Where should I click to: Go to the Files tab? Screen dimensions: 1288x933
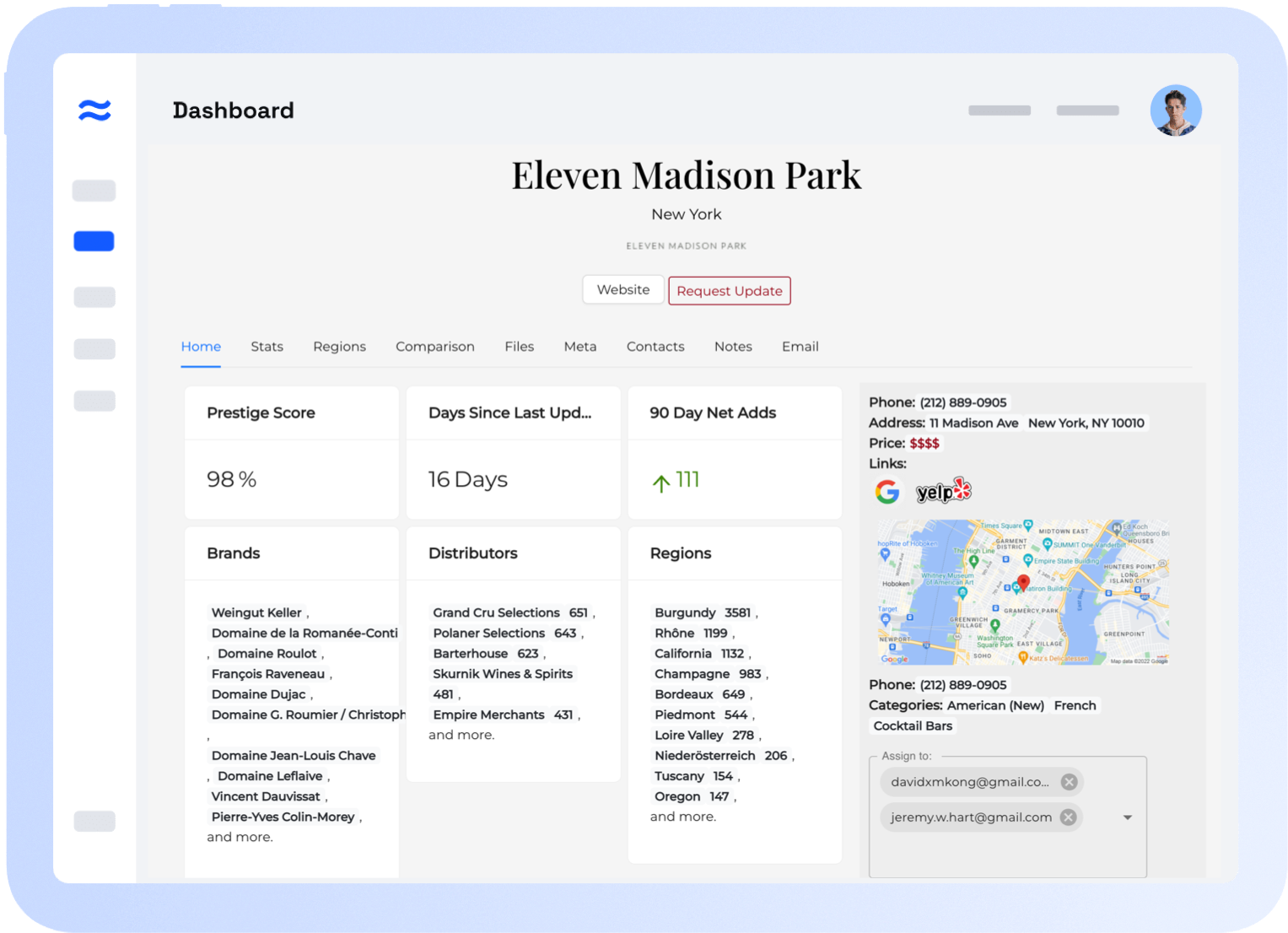[x=520, y=347]
